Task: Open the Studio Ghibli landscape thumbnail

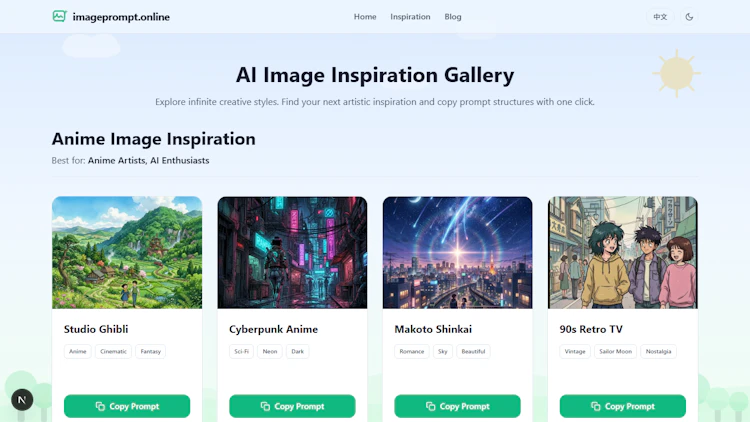Action: click(x=127, y=252)
